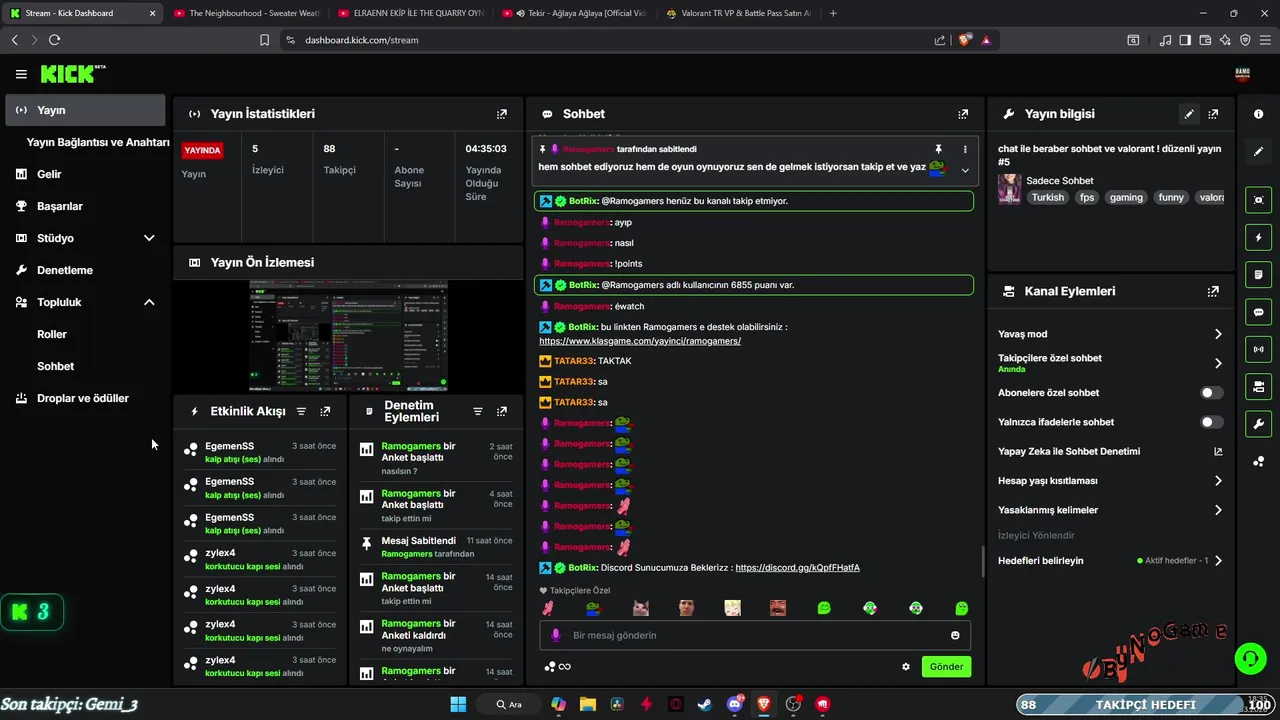This screenshot has width=1280, height=720.
Task: Toggle stream stats widget in right sidebar
Action: pos(1258,349)
